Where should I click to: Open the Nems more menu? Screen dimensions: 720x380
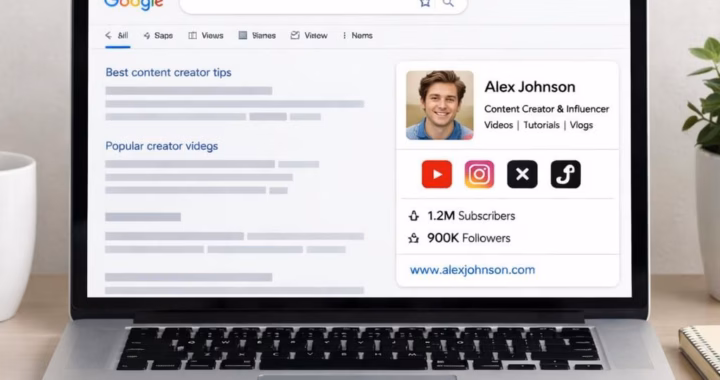[x=358, y=35]
